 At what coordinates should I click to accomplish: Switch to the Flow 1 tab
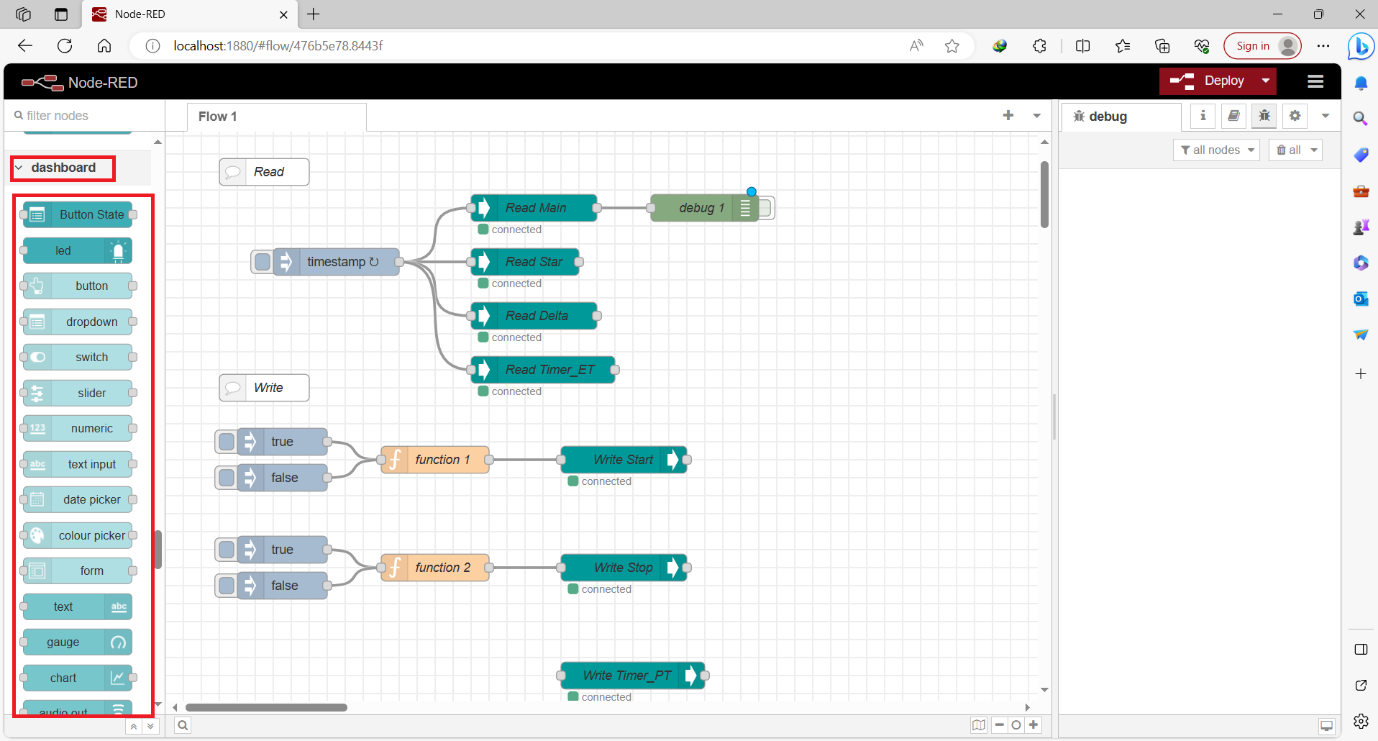pyautogui.click(x=277, y=117)
